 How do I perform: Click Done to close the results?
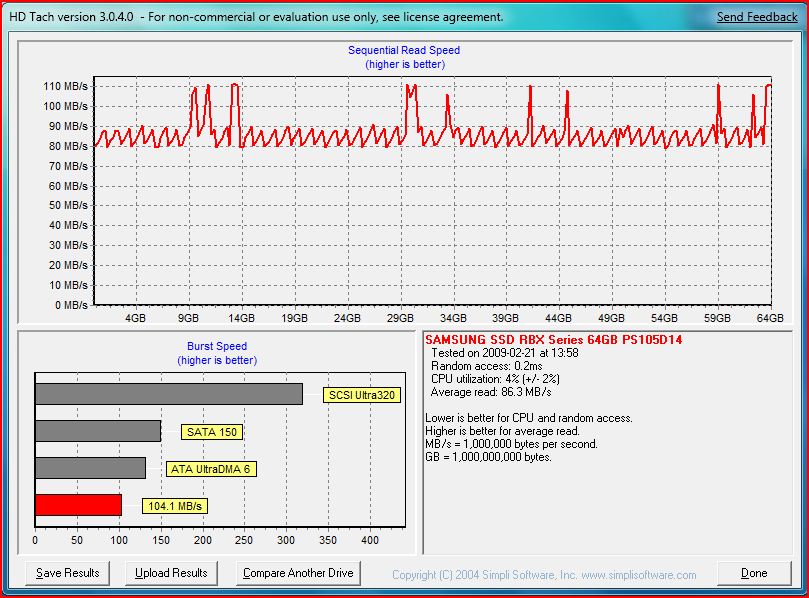[x=754, y=573]
